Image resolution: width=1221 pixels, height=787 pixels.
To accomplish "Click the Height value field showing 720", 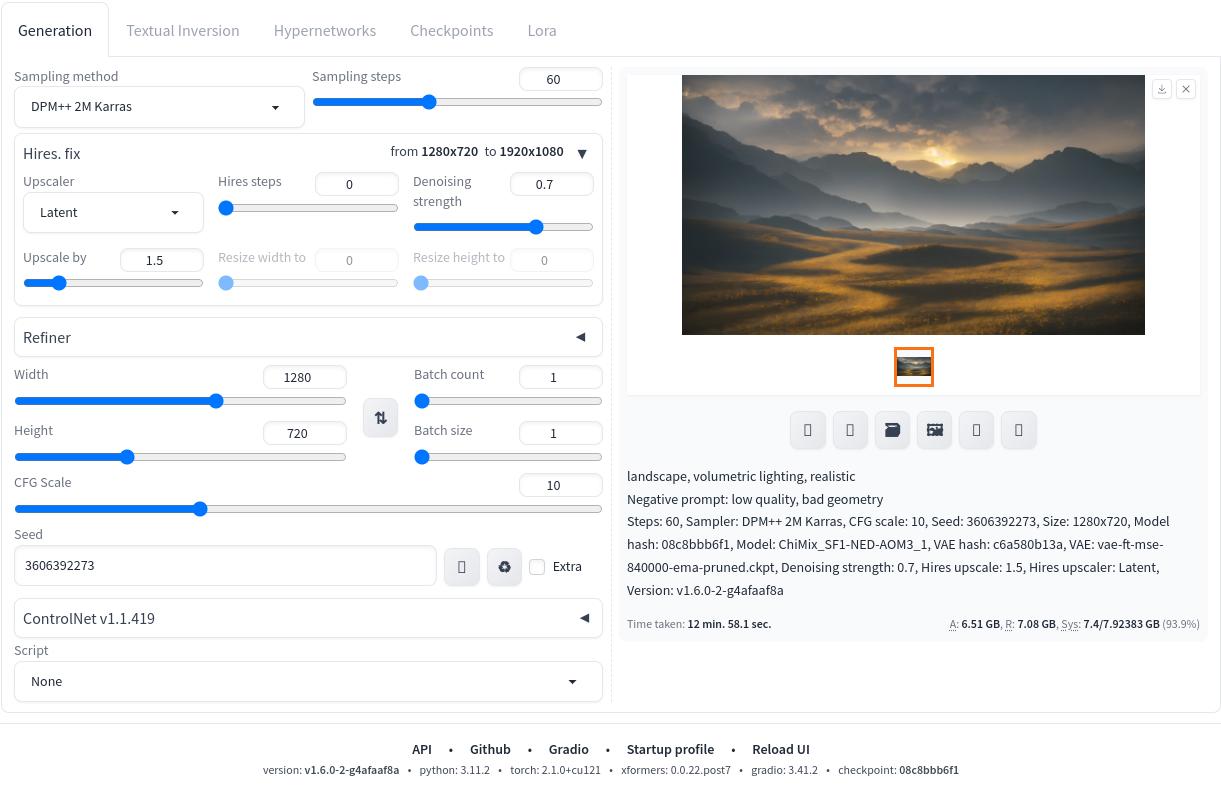I will point(304,433).
